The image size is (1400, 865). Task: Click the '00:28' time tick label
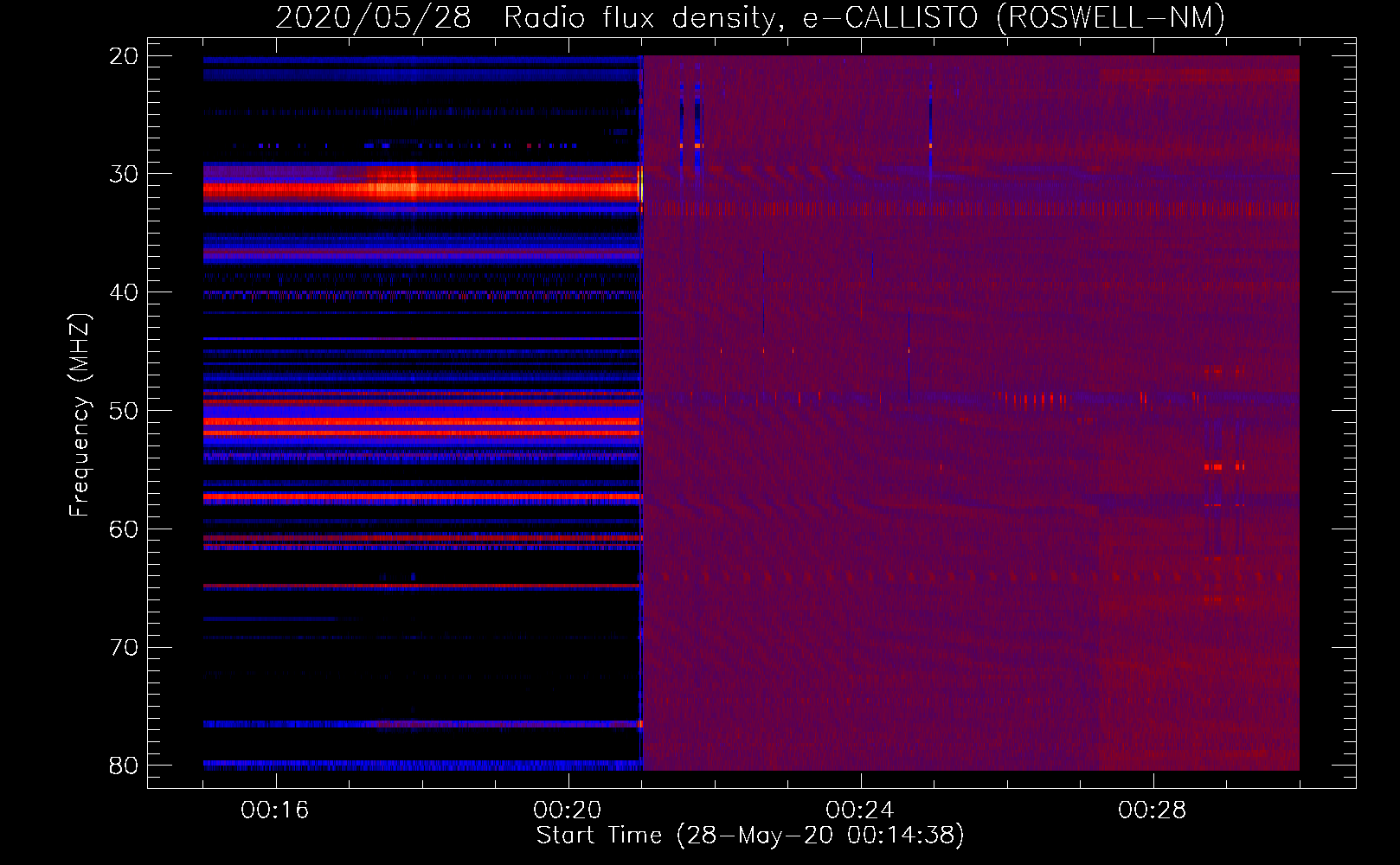[1153, 810]
